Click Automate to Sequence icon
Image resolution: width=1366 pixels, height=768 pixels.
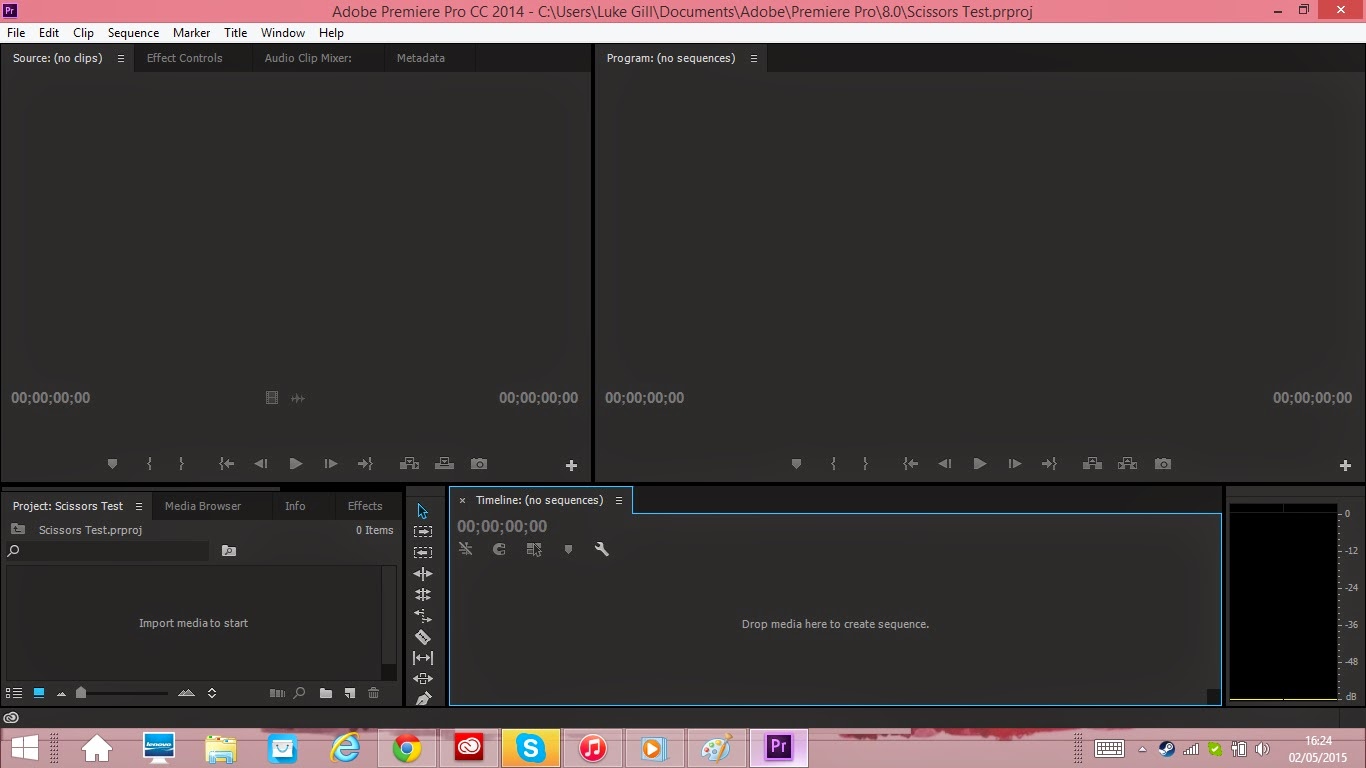click(x=277, y=693)
